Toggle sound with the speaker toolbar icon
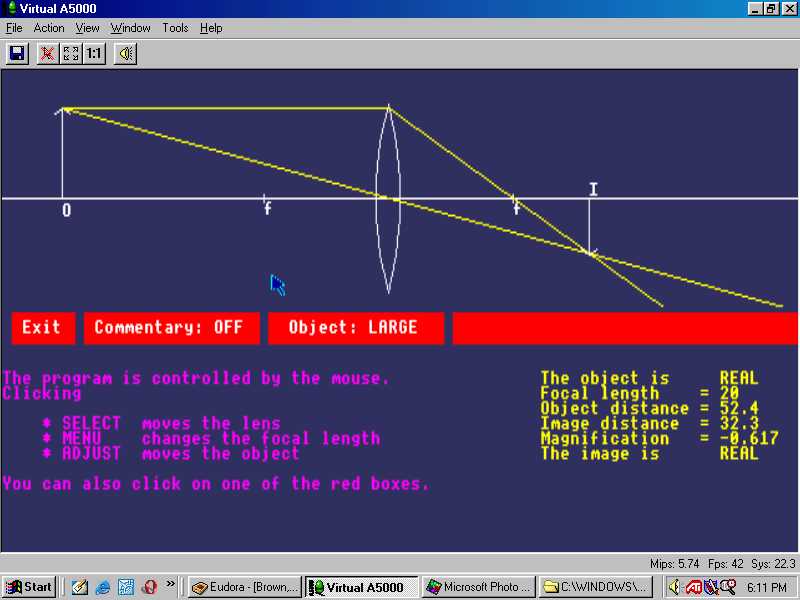The image size is (800, 600). (x=125, y=54)
